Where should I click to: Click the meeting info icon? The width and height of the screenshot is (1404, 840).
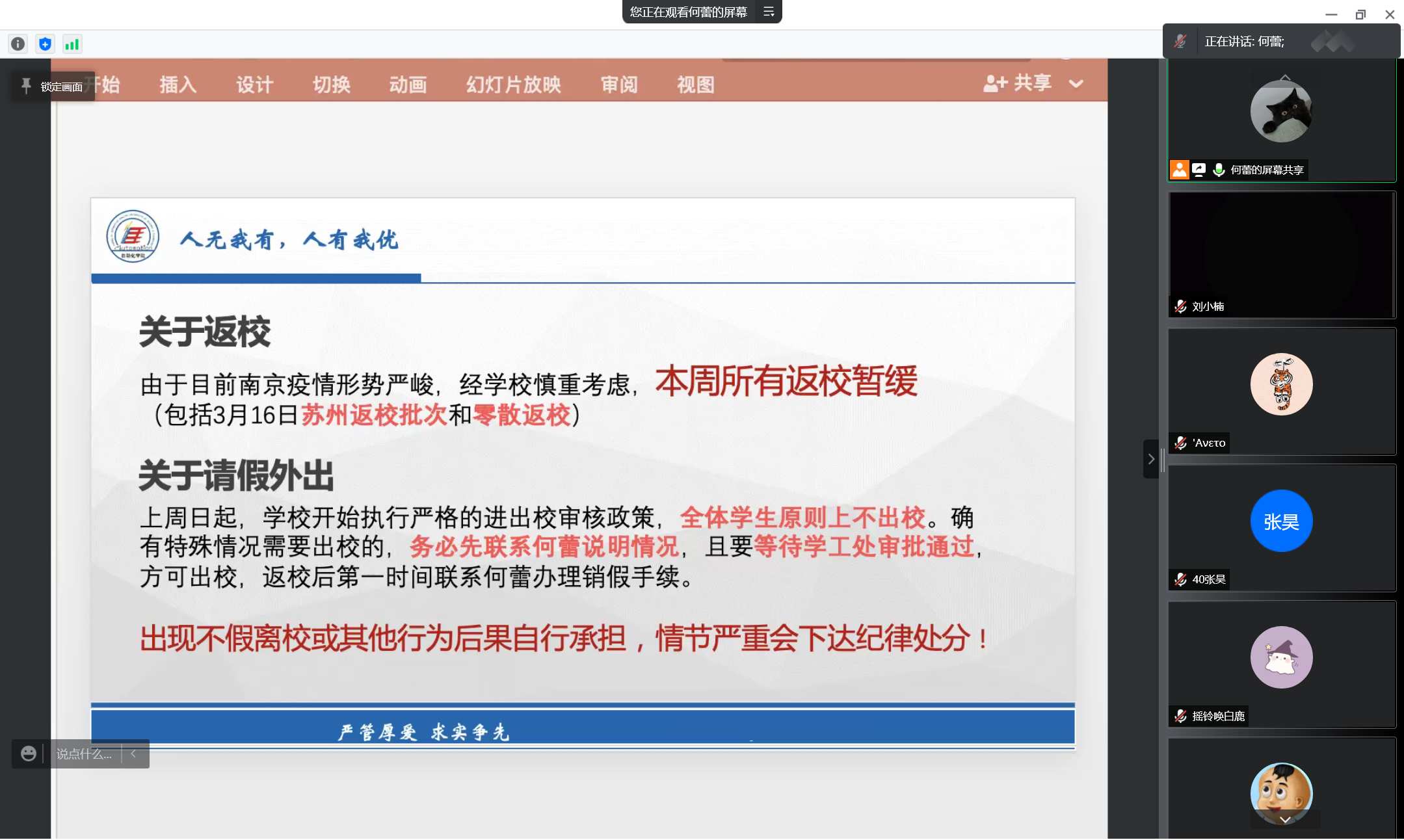[18, 44]
